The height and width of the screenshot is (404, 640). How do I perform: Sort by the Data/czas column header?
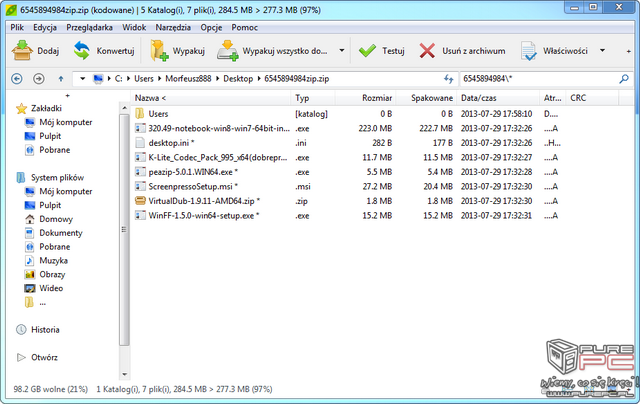[499, 98]
